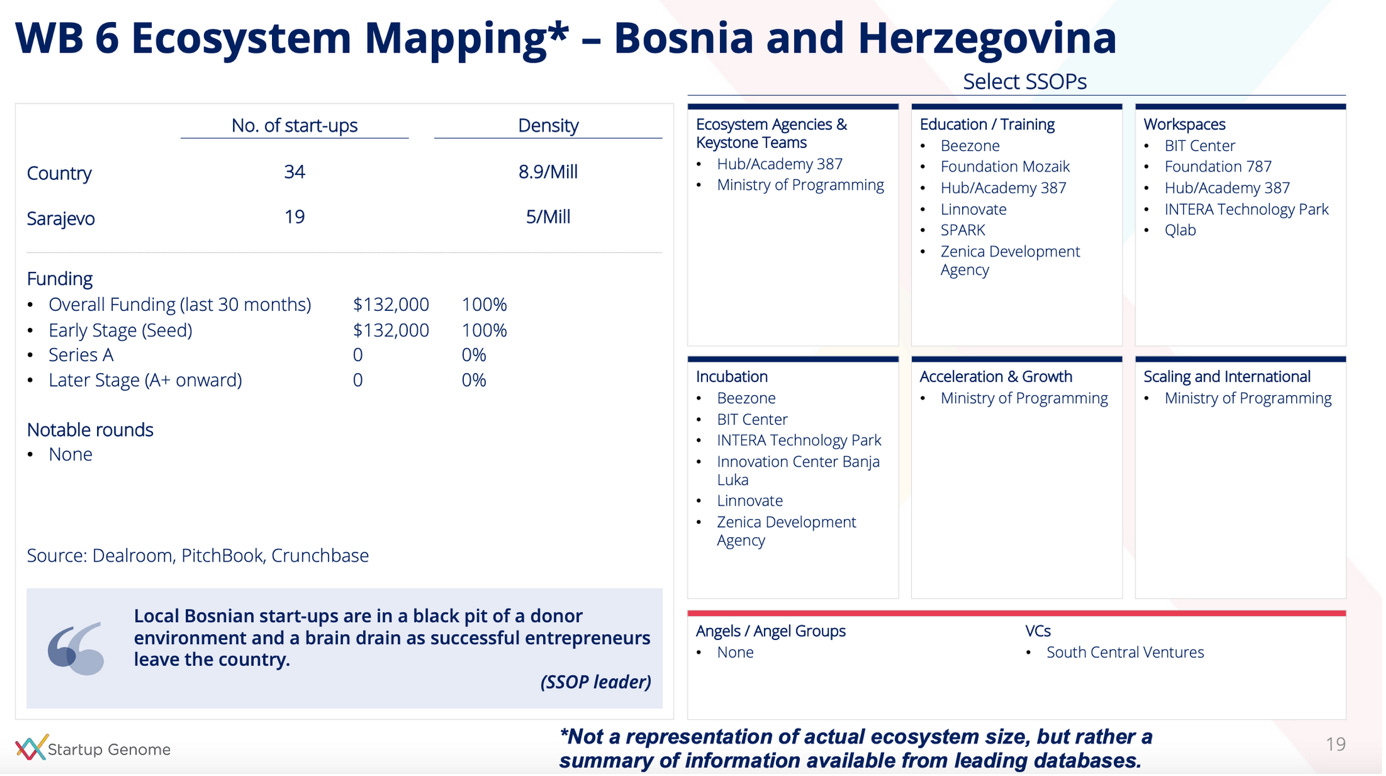Select 'Linnovate' under Incubation
Image resolution: width=1386 pixels, height=776 pixels.
tap(750, 501)
